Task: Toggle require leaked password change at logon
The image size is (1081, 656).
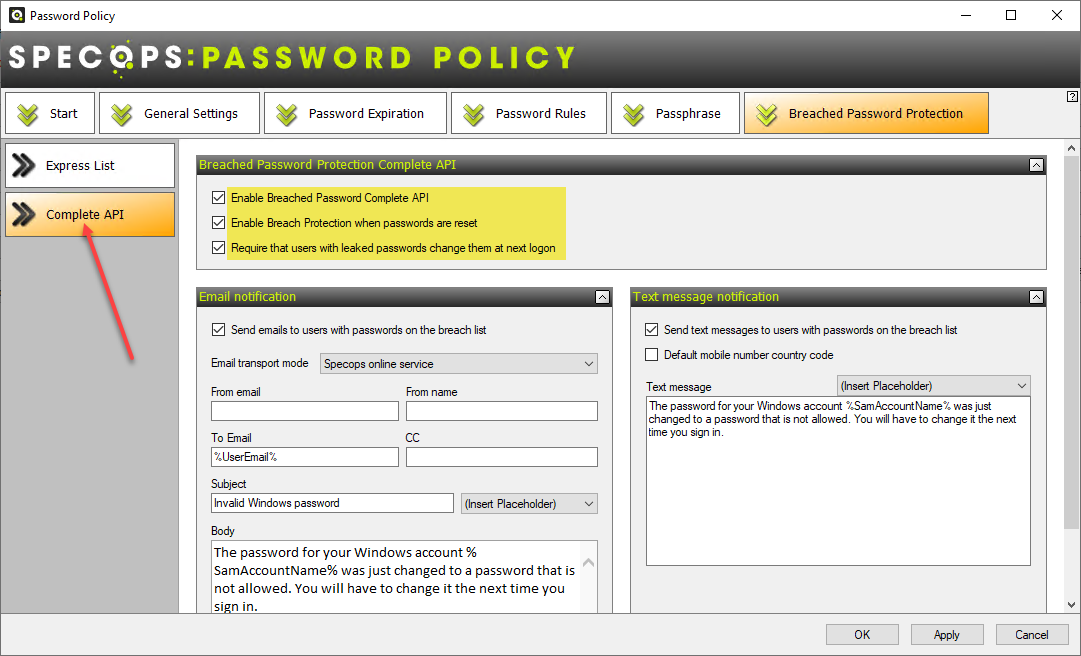Action: (219, 247)
